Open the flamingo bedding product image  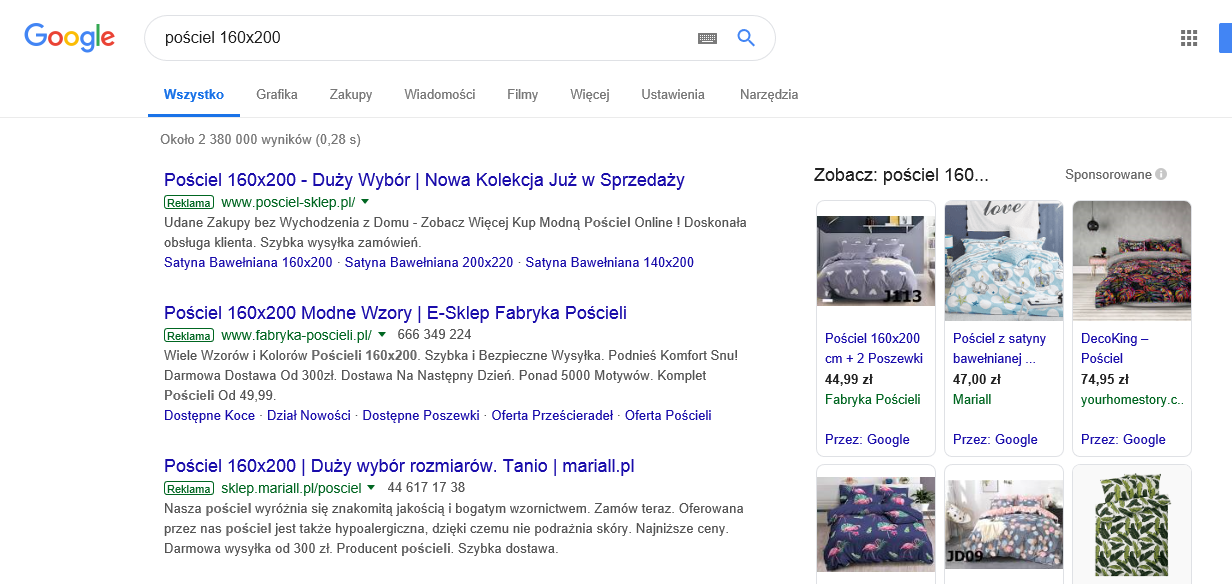[876, 522]
